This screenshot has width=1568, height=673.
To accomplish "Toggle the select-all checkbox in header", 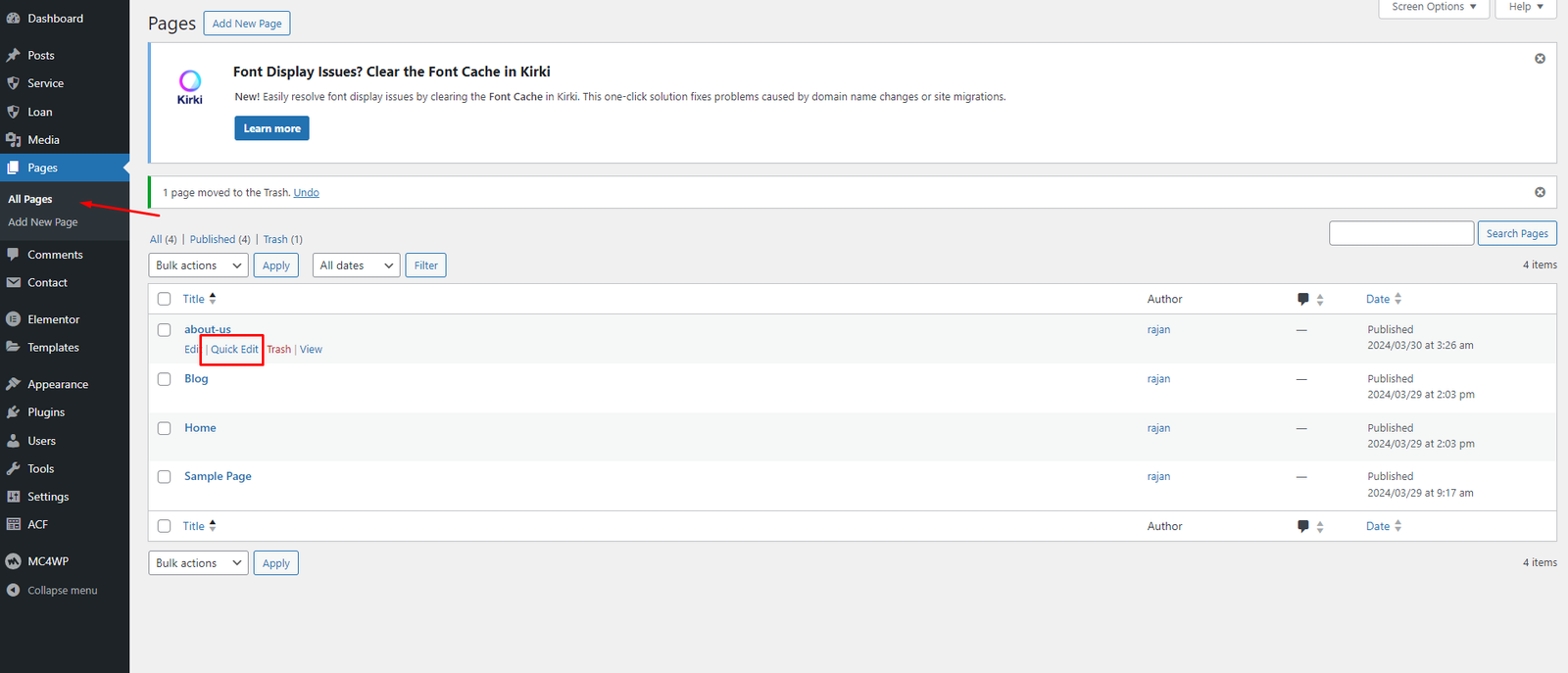I will [x=165, y=300].
